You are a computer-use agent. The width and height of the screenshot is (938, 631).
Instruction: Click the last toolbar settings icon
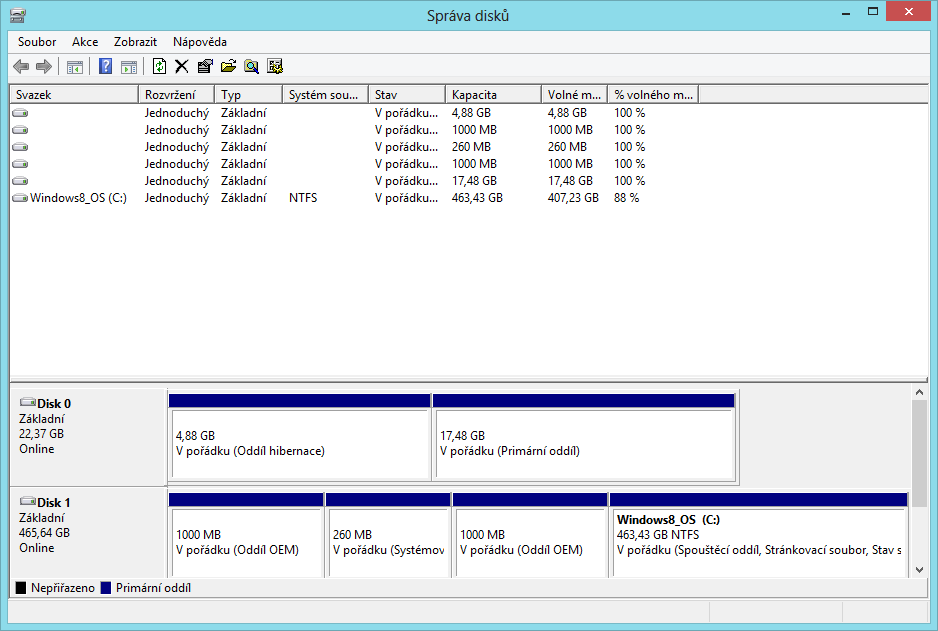275,67
